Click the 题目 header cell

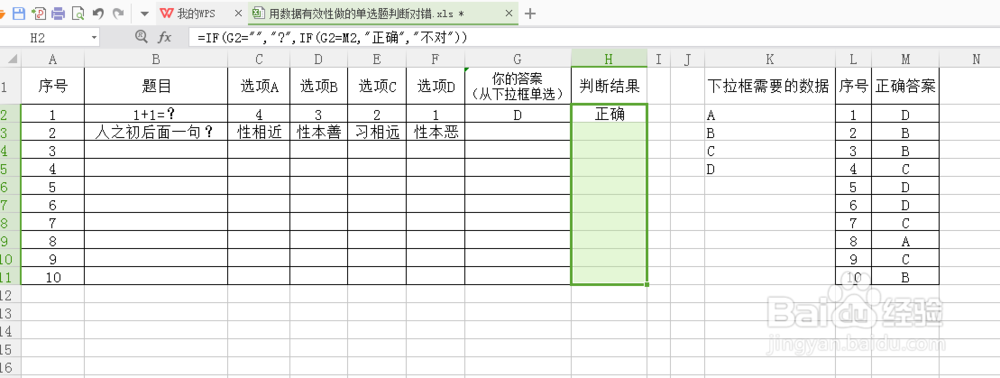[x=156, y=86]
